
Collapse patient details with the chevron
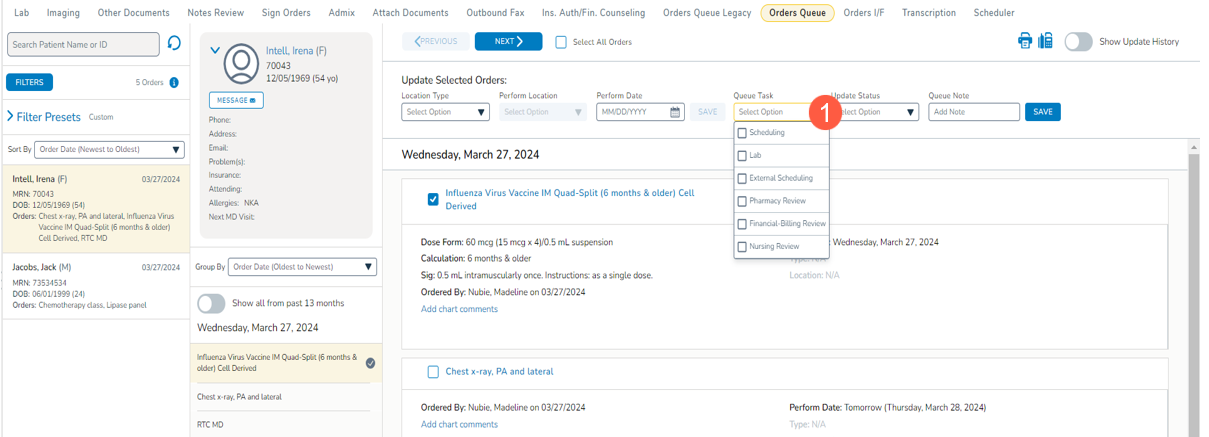(x=215, y=50)
